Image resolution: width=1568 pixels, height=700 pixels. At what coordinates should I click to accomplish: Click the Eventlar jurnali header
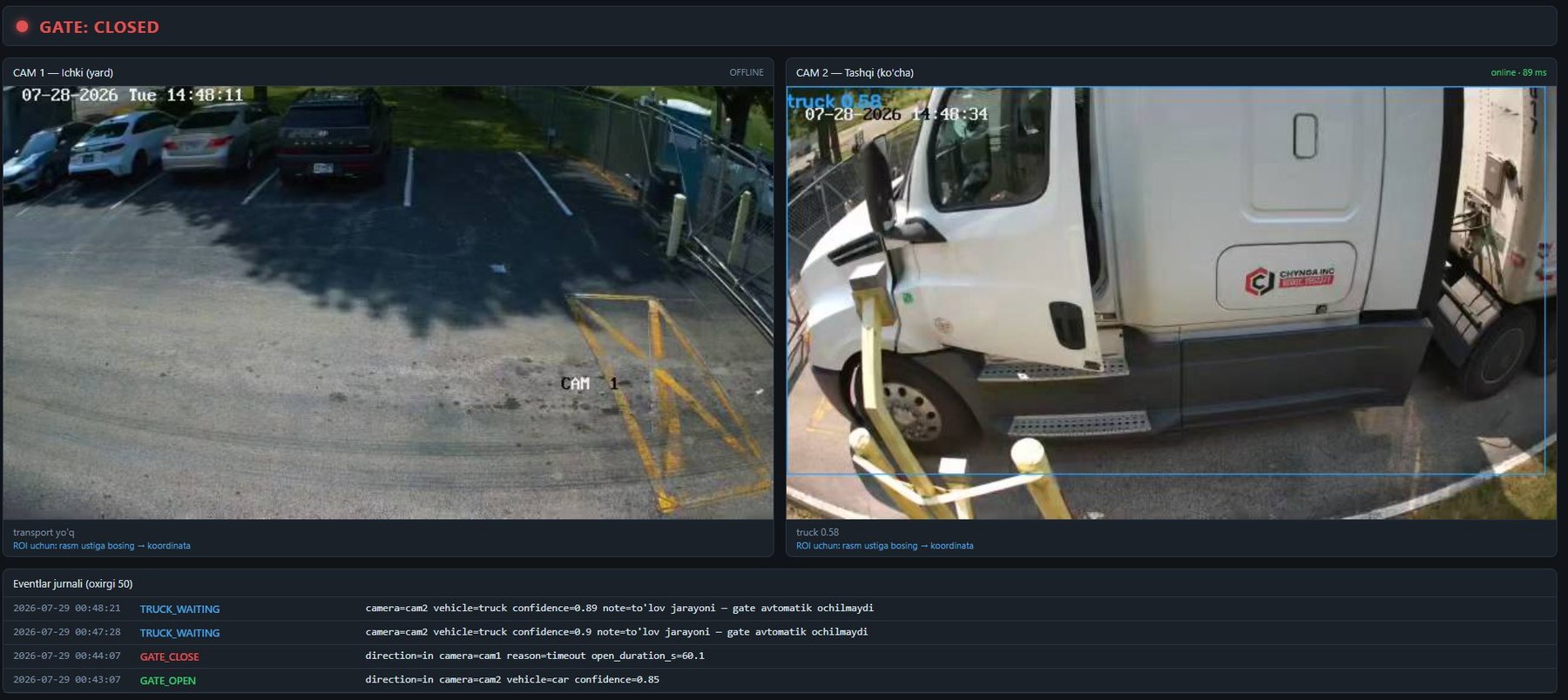coord(73,583)
